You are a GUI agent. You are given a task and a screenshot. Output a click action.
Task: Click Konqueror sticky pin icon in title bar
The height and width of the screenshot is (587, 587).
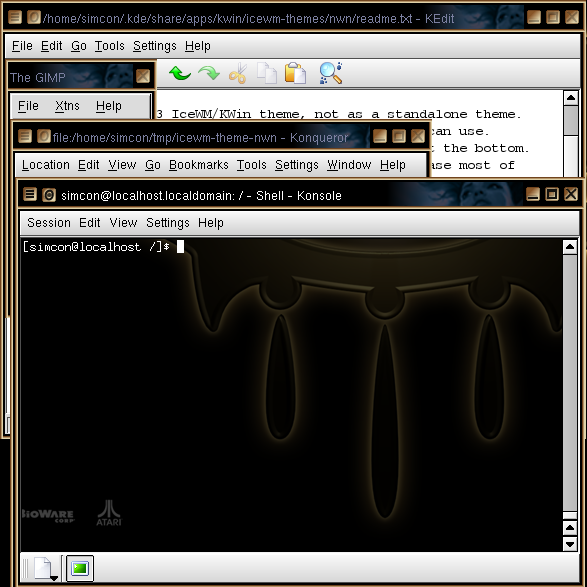pyautogui.click(x=44, y=136)
